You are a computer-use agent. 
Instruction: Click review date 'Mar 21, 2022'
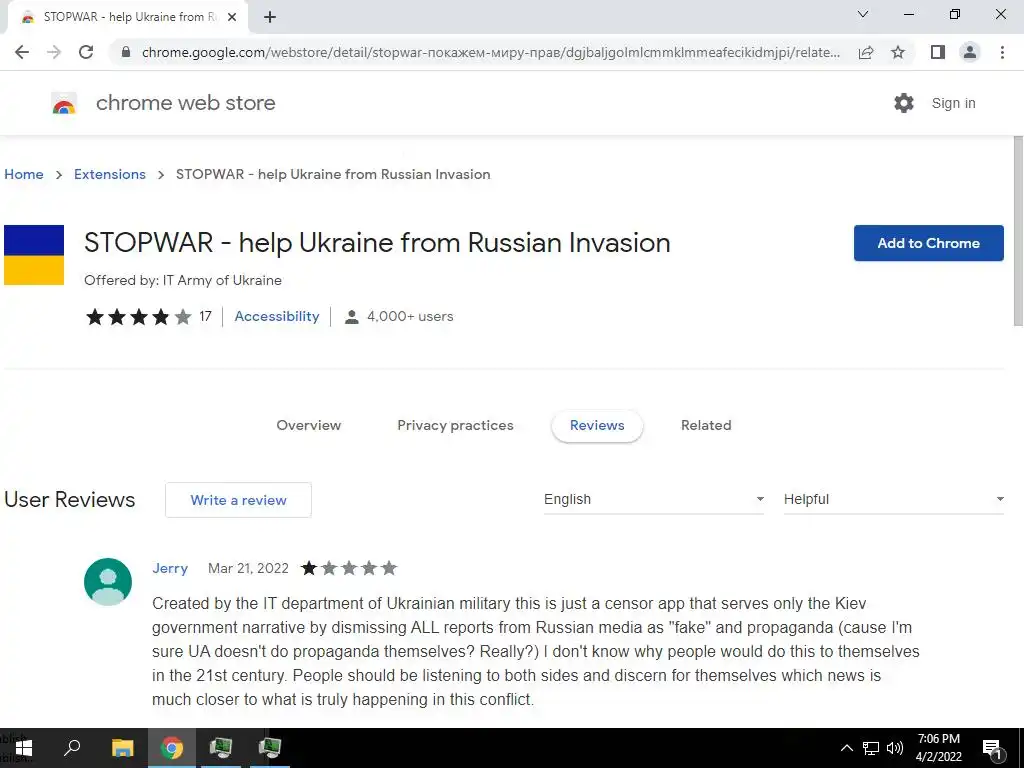tap(248, 568)
